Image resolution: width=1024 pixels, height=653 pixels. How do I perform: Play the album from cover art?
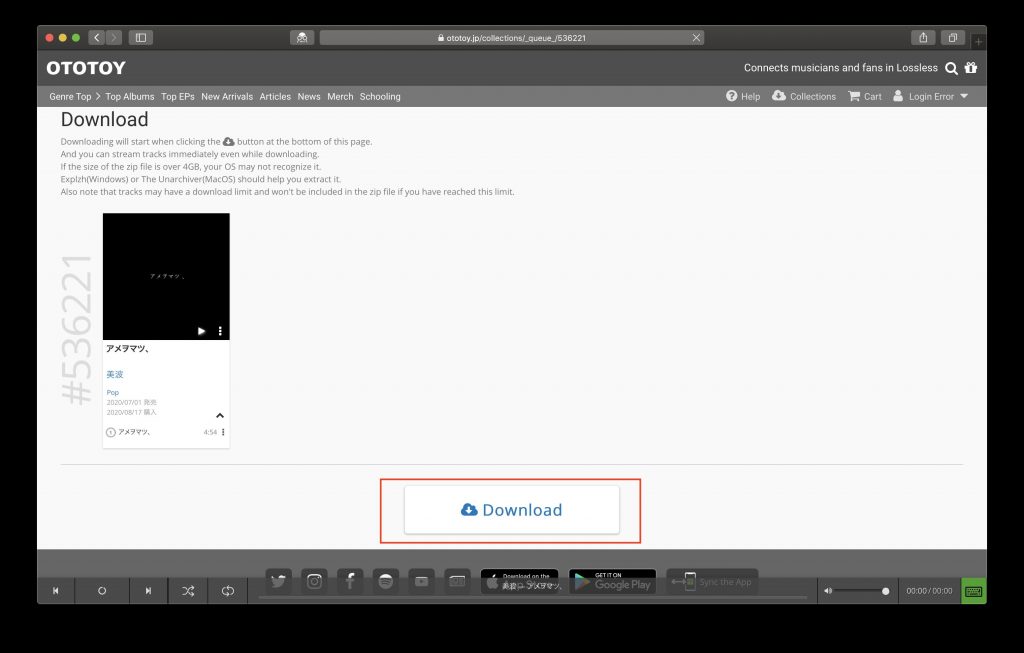pos(201,331)
